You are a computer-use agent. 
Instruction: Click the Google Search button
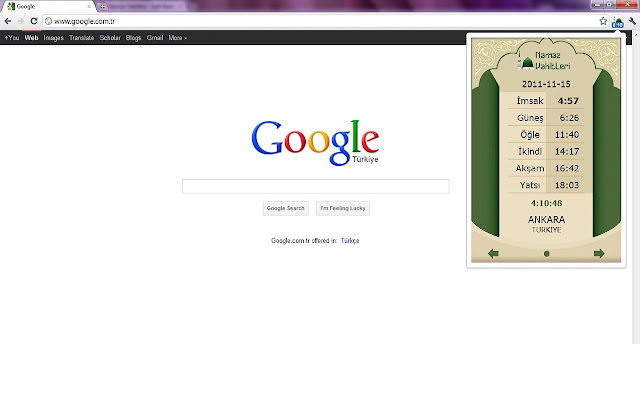pos(286,208)
